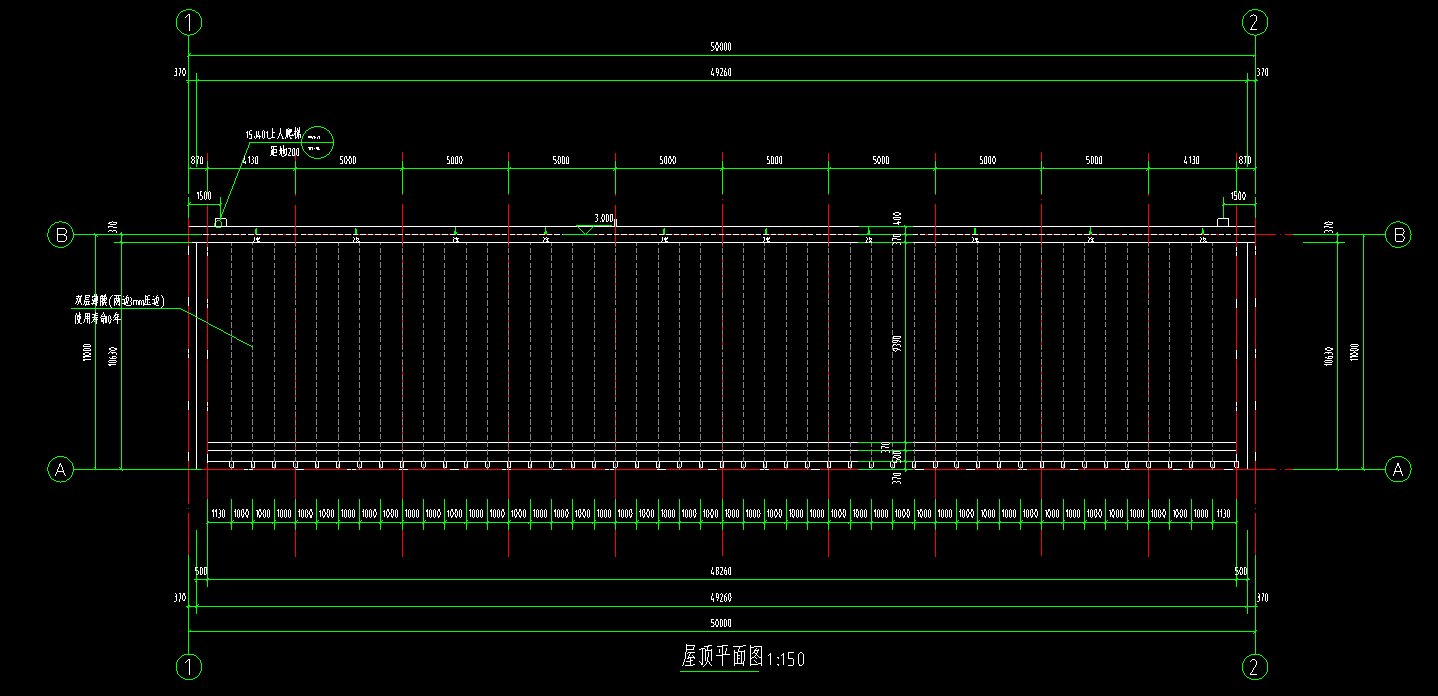Click the top-right axis bubble 2
Screen dimensions: 1438x696
click(x=1256, y=22)
